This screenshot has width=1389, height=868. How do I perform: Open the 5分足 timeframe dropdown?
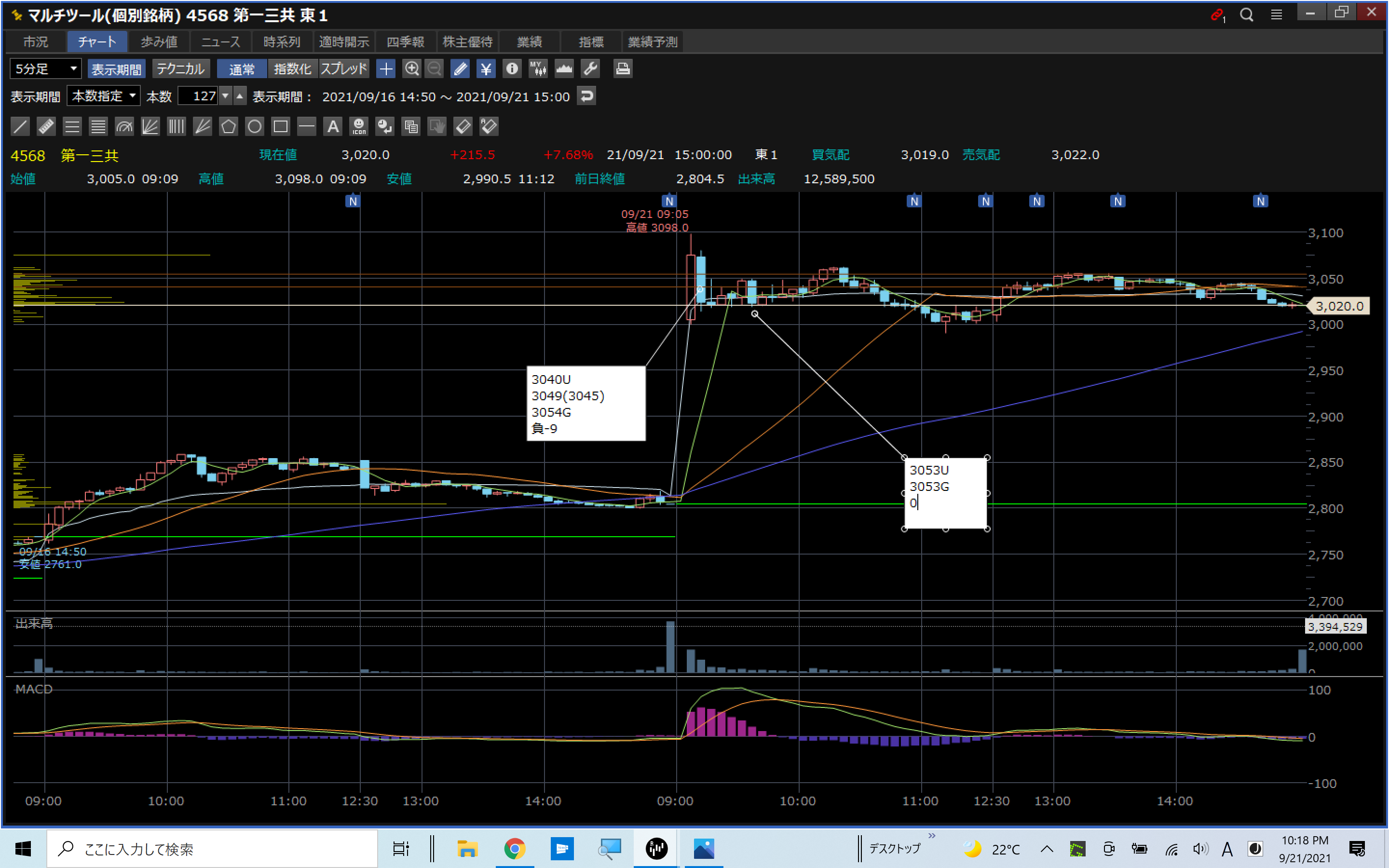tap(45, 69)
